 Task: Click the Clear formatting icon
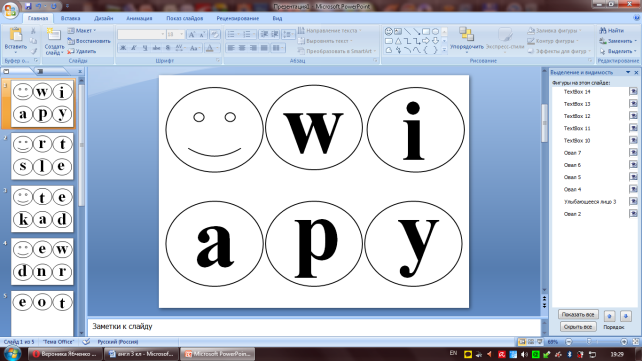(215, 35)
